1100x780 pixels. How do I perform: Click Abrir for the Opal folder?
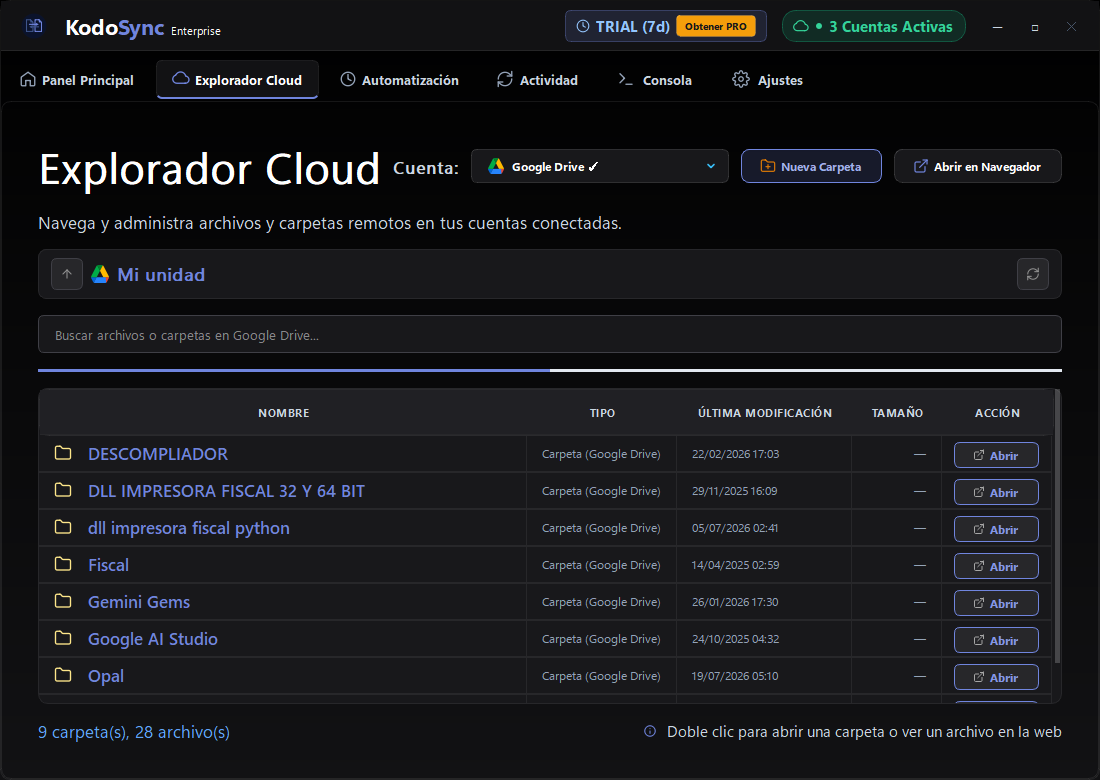pos(996,678)
